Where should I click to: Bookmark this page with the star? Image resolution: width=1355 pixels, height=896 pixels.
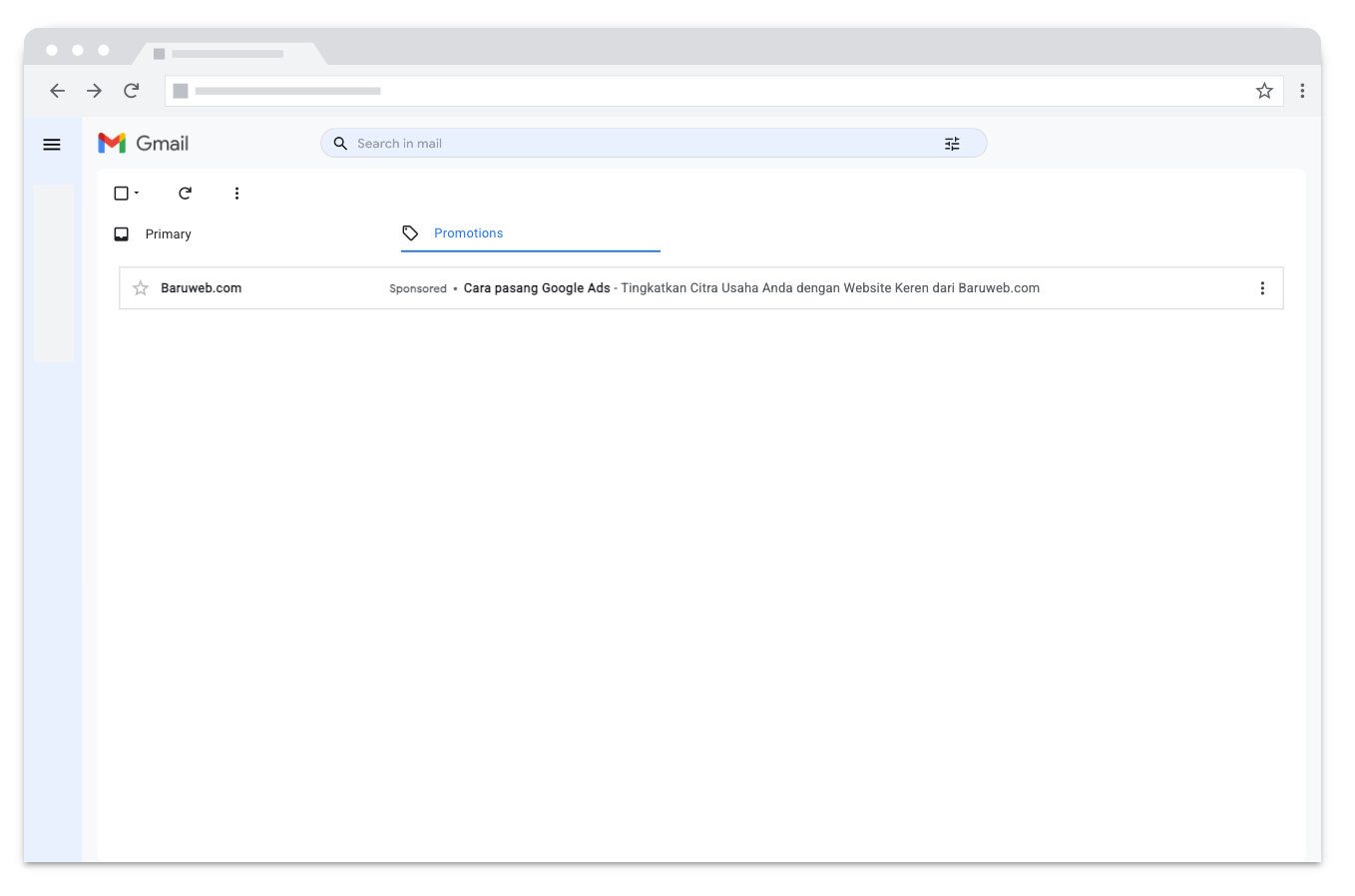1264,91
